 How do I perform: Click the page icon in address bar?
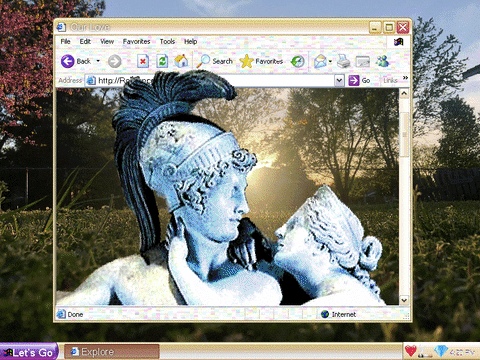91,80
